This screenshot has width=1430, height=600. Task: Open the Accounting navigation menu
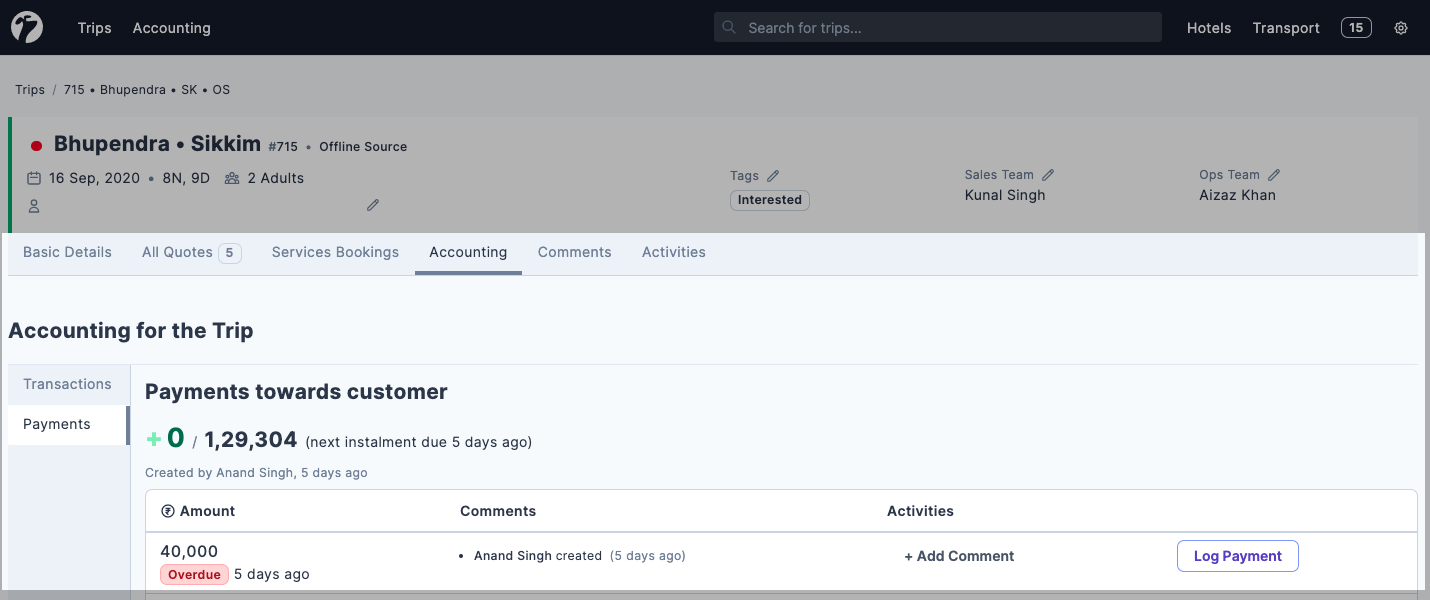coord(171,27)
